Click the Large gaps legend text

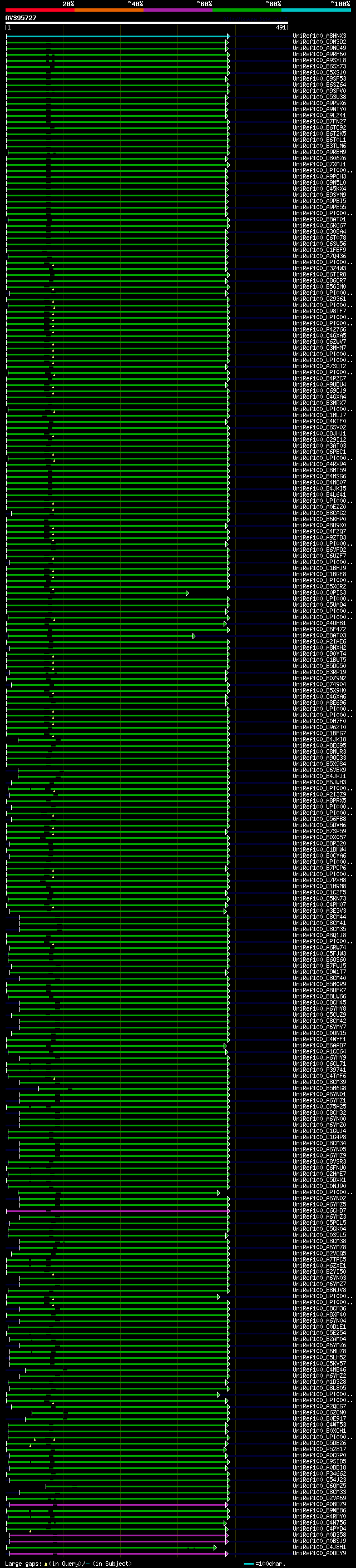pos(68,1564)
